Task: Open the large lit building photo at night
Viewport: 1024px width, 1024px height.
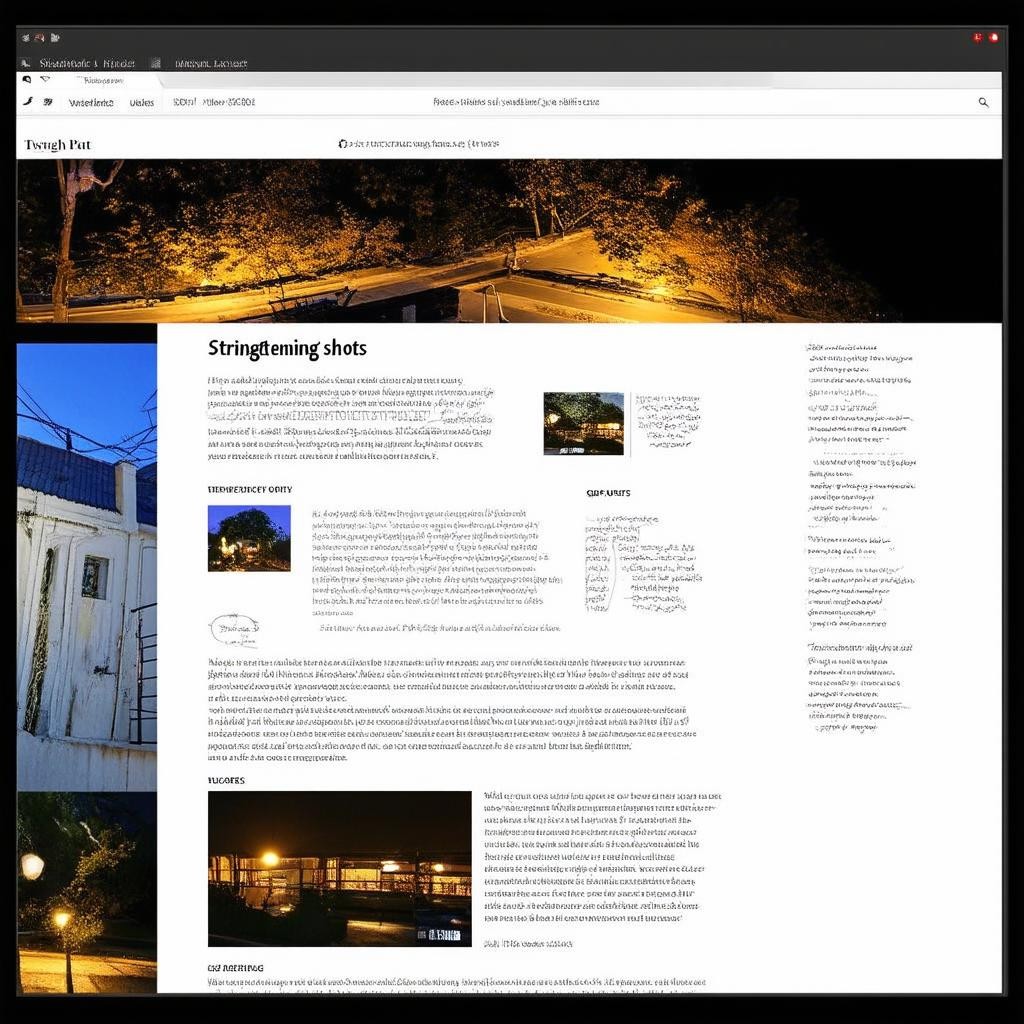Action: pos(339,868)
